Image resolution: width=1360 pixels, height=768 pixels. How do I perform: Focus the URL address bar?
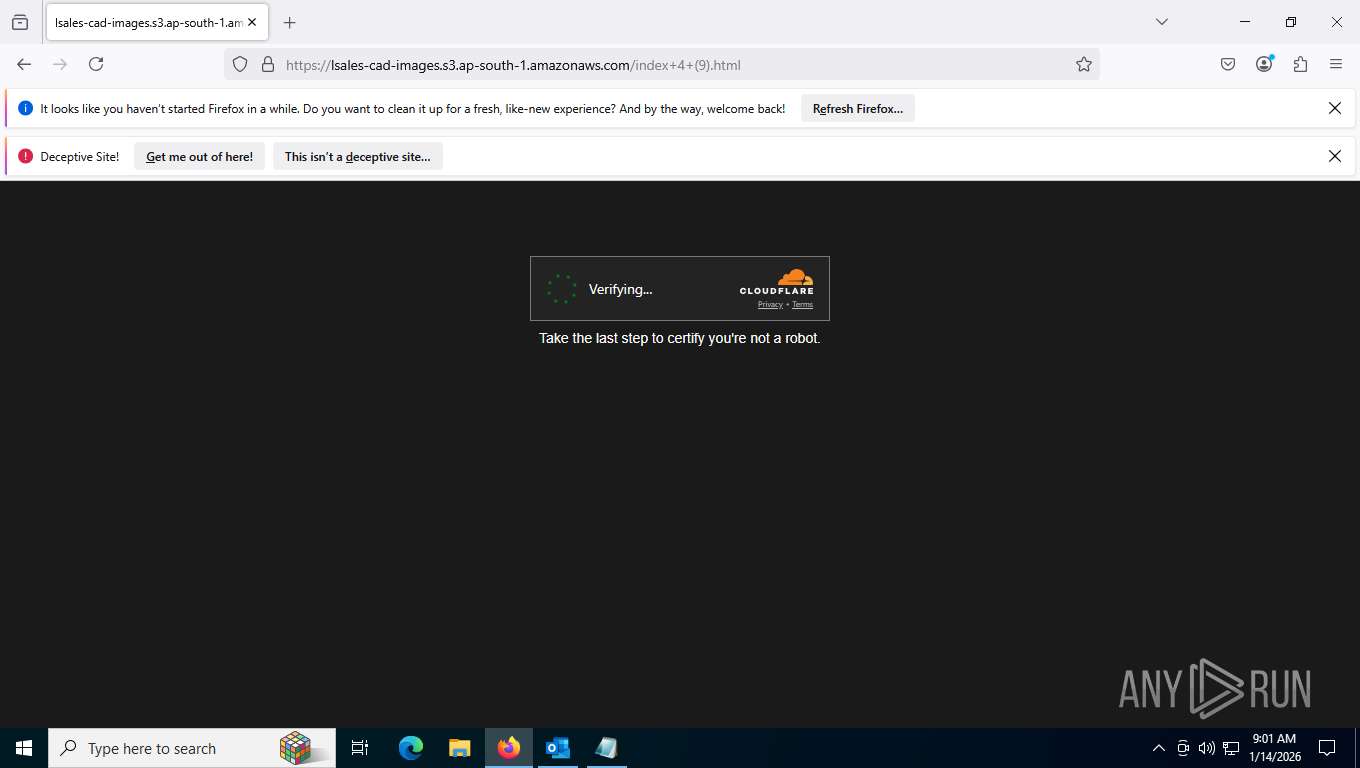pyautogui.click(x=662, y=65)
